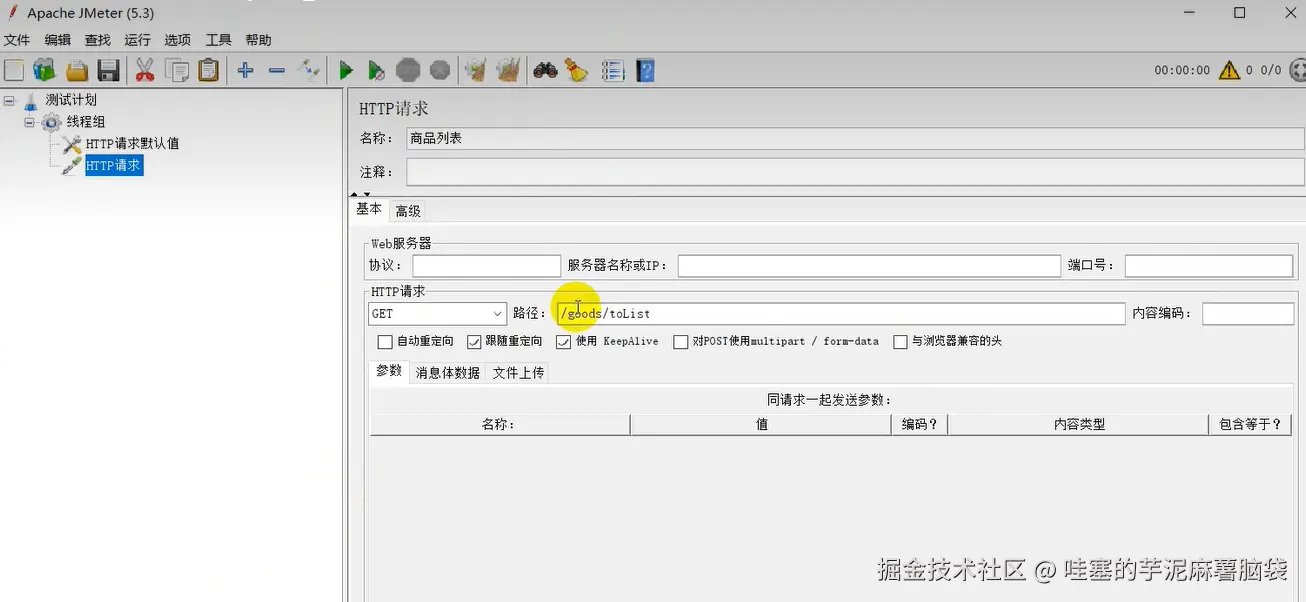Click the Copy icon in toolbar

[177, 70]
